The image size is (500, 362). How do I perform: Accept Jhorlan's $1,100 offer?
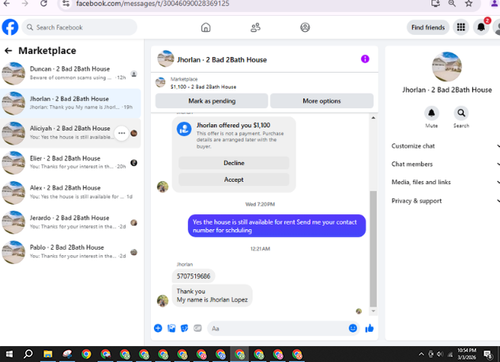pos(234,180)
